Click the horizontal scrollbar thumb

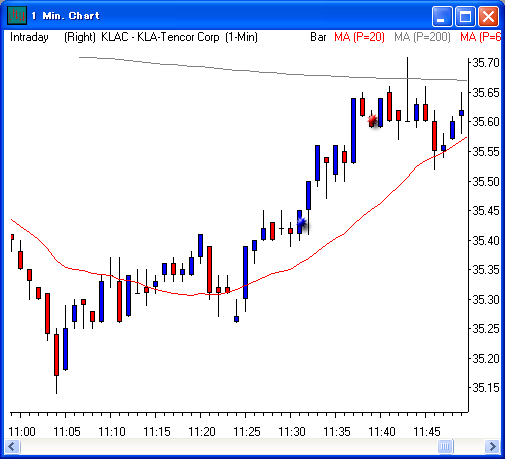[445, 446]
